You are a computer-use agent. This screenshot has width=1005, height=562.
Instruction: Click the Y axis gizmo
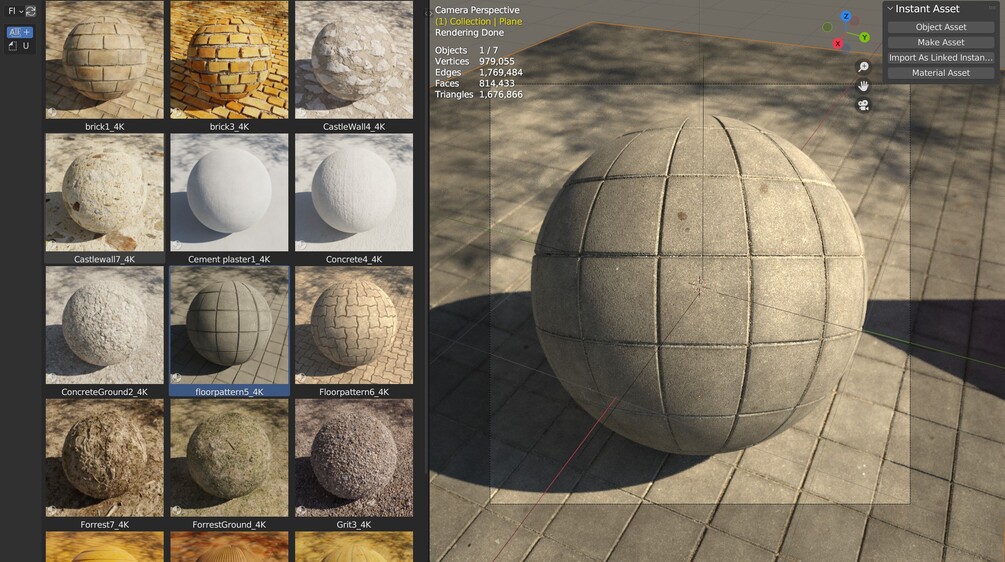(x=864, y=38)
